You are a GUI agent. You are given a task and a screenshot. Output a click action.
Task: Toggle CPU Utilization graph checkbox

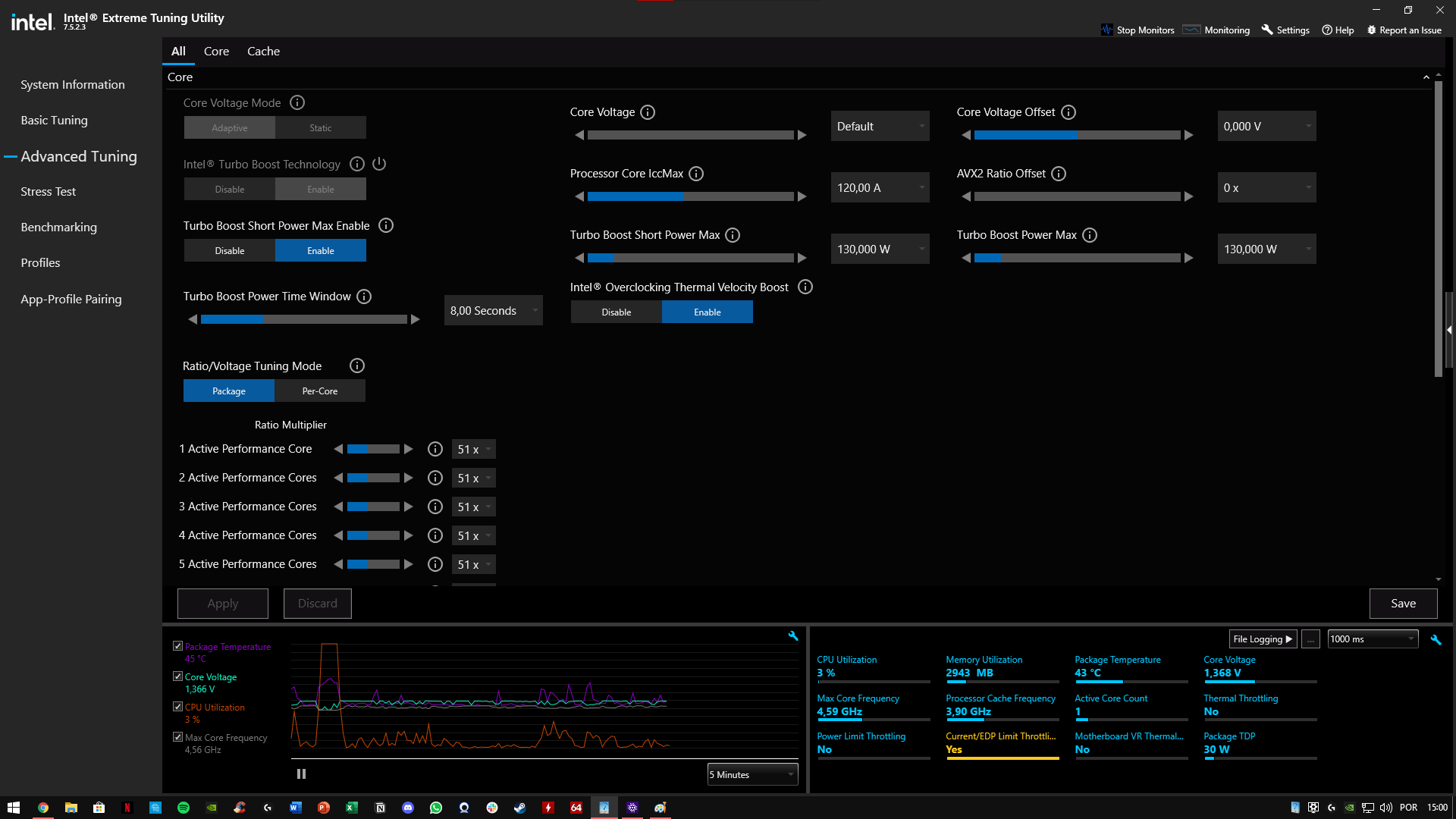[x=177, y=707]
